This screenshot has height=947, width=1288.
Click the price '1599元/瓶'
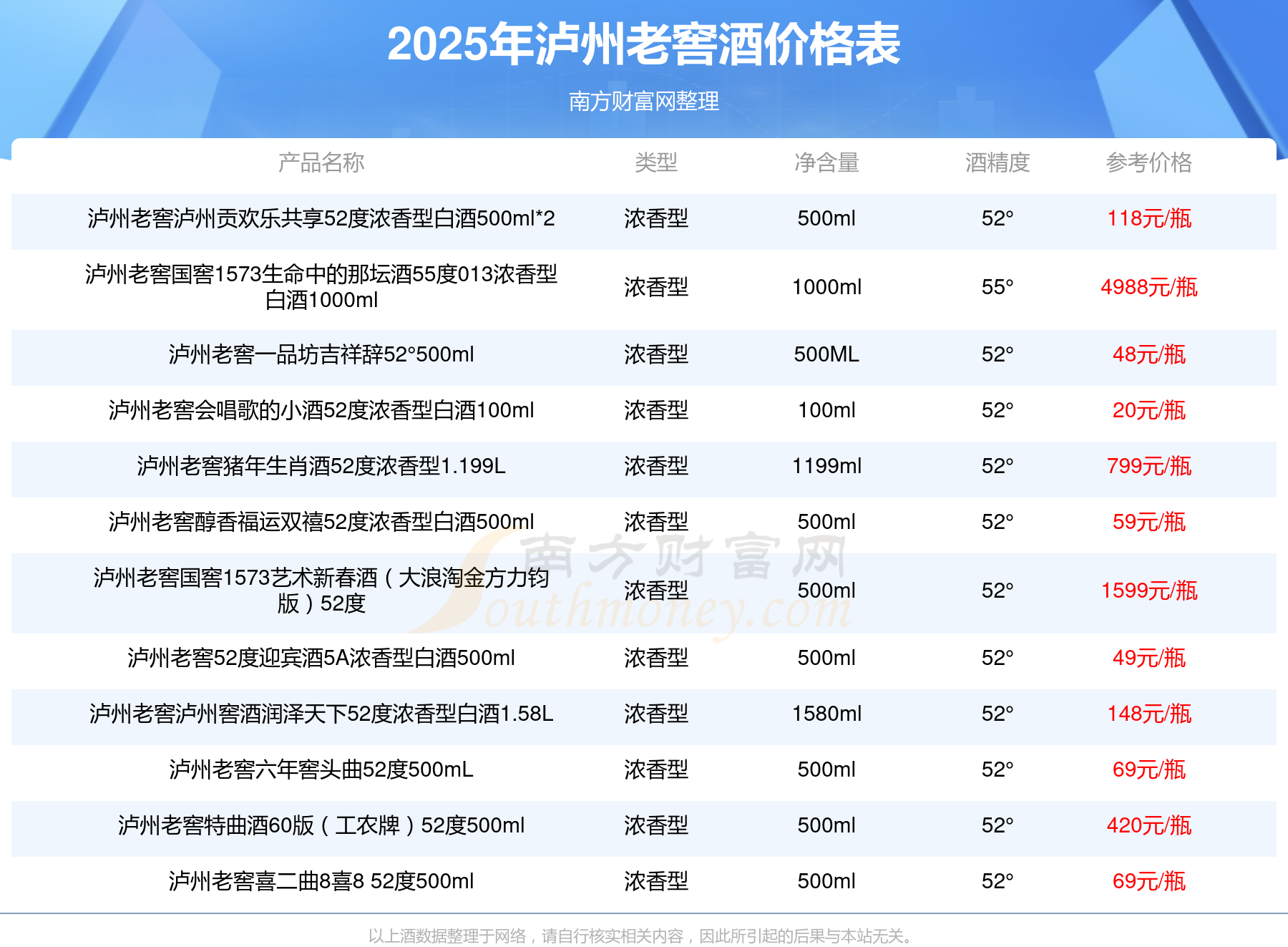1149,591
